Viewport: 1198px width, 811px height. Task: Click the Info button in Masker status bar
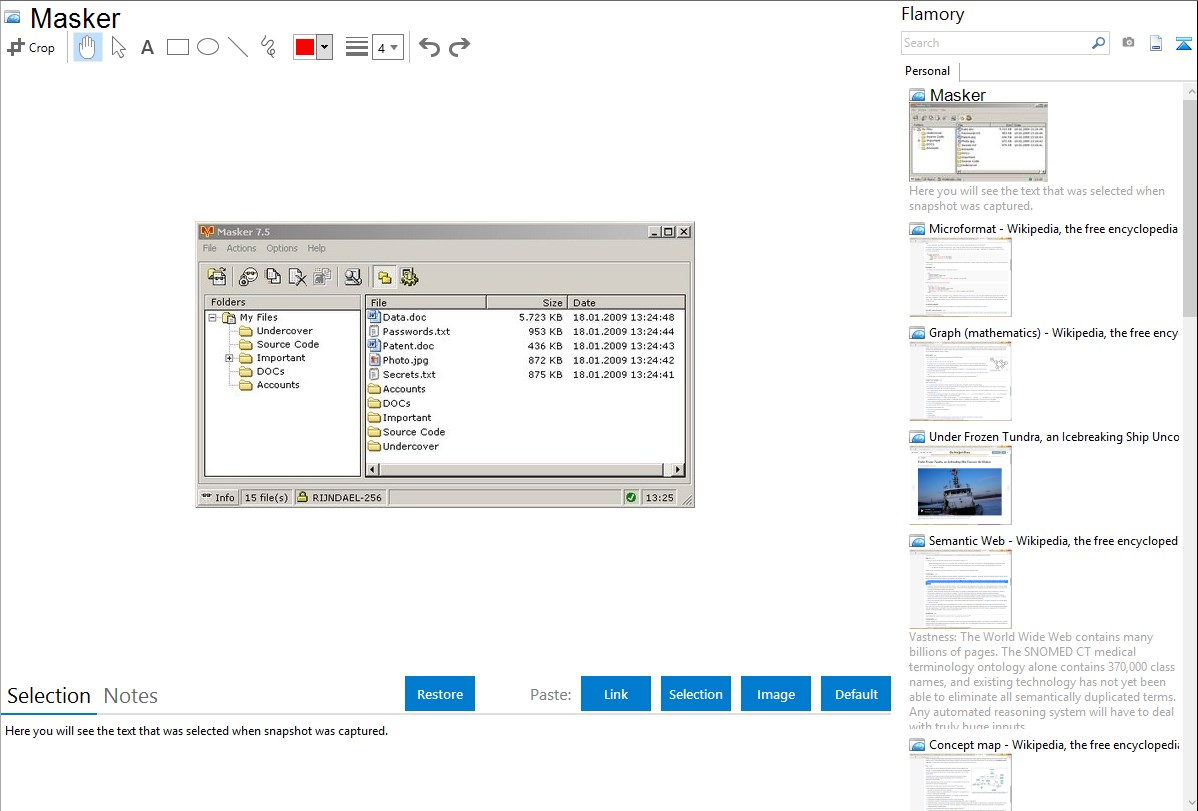218,498
